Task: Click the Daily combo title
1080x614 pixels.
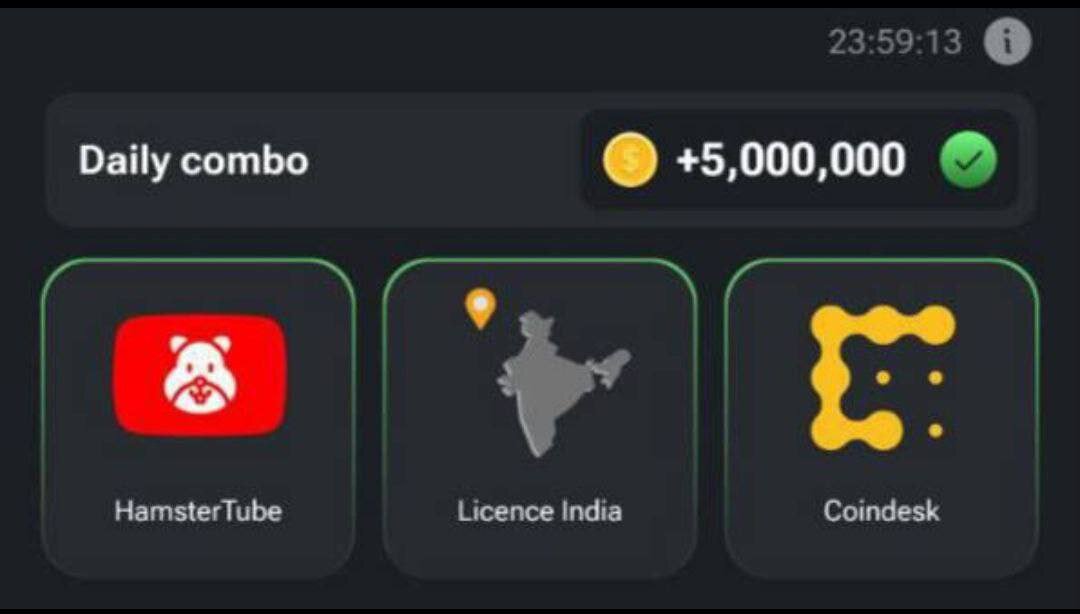Action: click(x=194, y=161)
